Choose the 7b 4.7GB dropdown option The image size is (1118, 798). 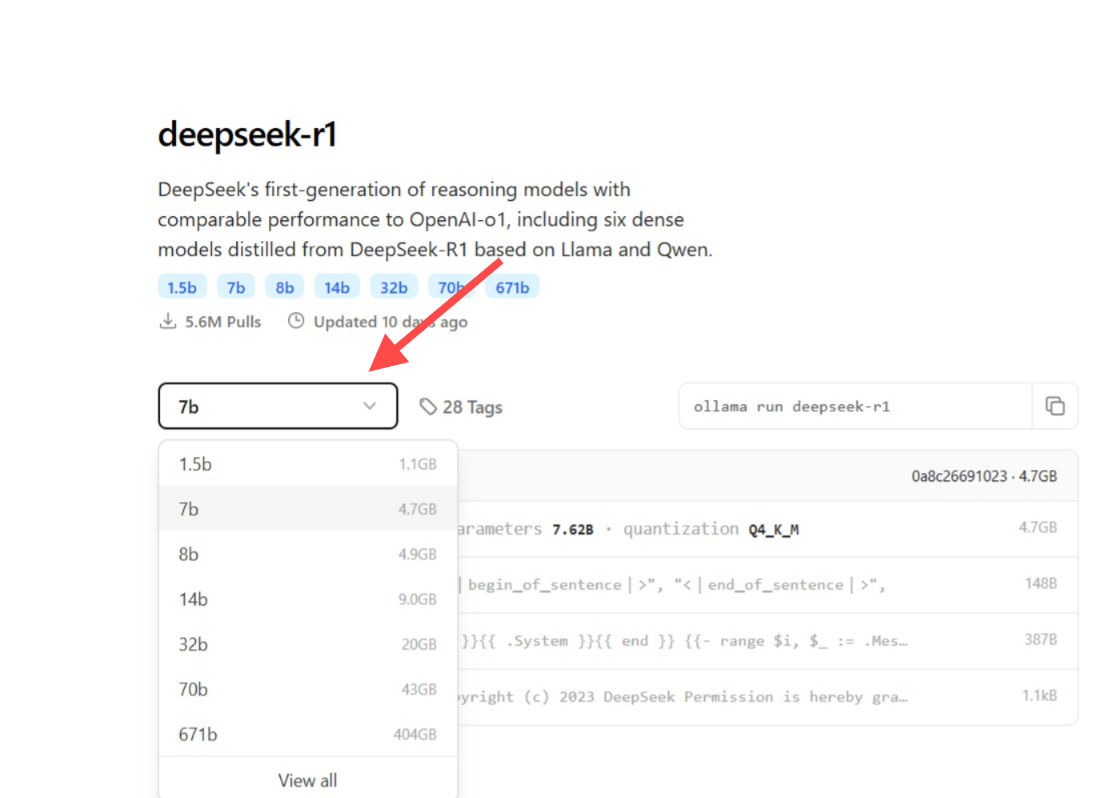(307, 508)
